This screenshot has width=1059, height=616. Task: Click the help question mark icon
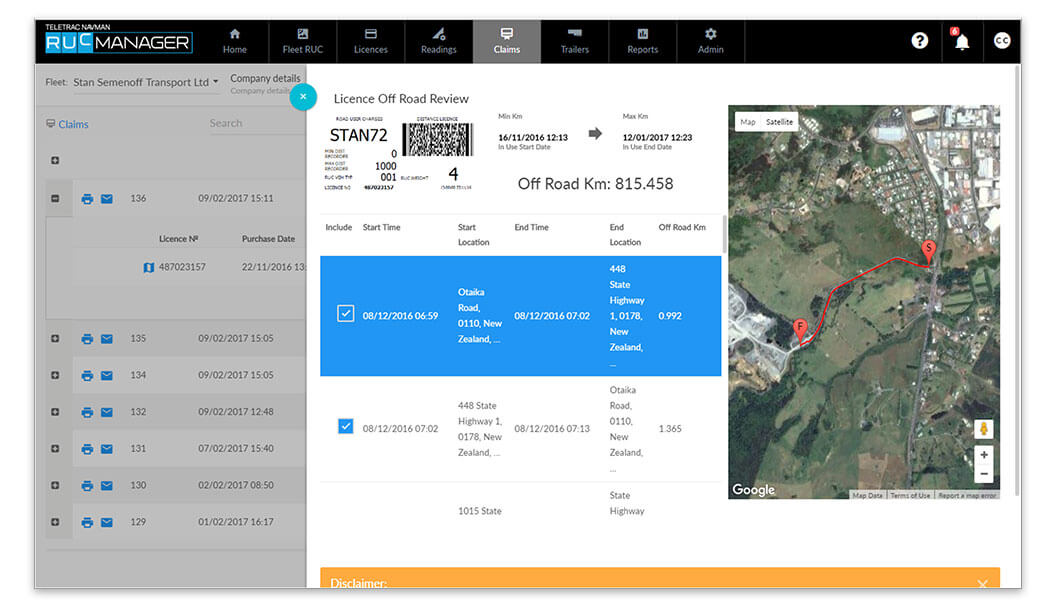tap(919, 41)
